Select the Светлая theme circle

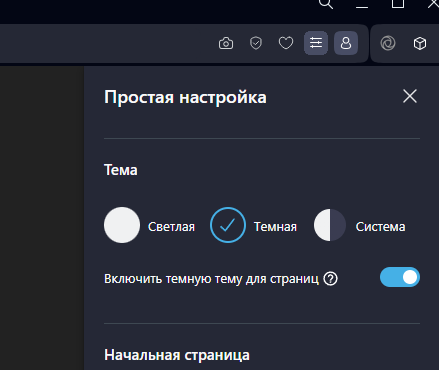122,225
